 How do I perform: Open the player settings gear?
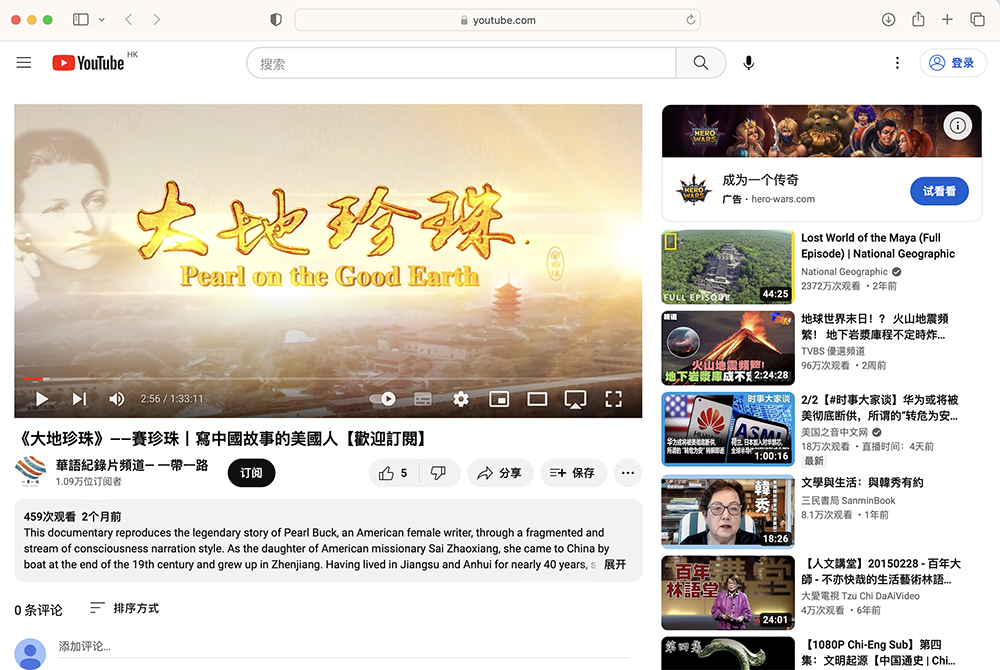click(x=460, y=399)
